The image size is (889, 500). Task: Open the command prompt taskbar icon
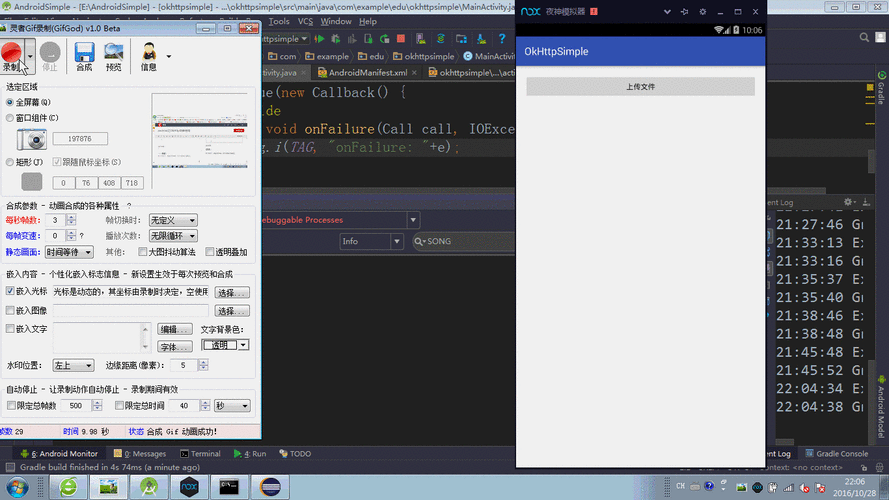pyautogui.click(x=229, y=487)
